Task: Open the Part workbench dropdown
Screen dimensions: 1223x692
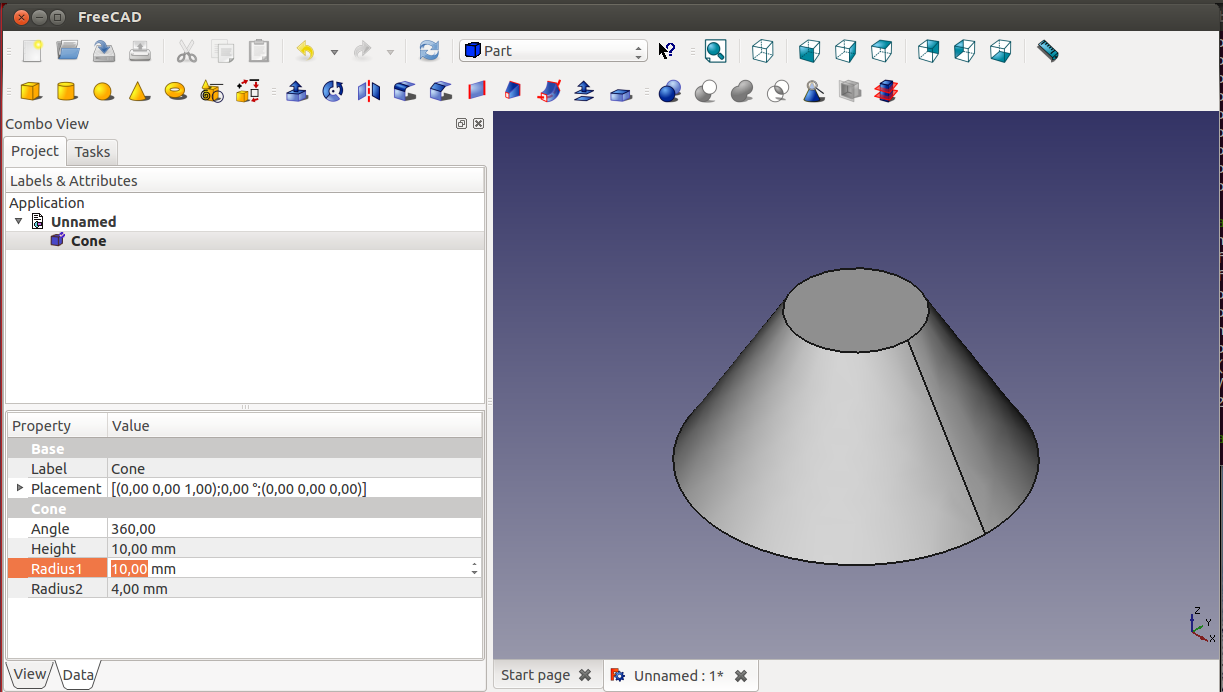Action: tap(553, 51)
